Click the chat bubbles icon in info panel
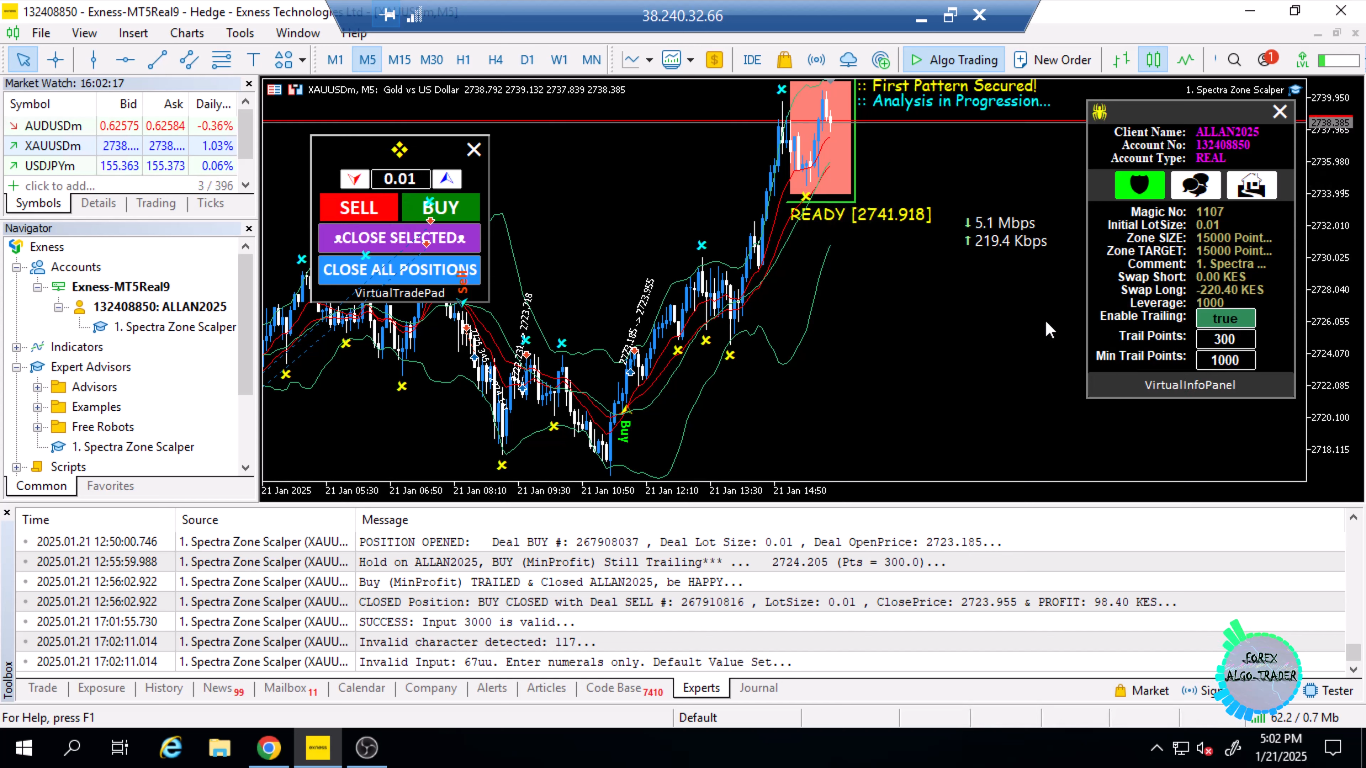The image size is (1366, 768). 1195,185
